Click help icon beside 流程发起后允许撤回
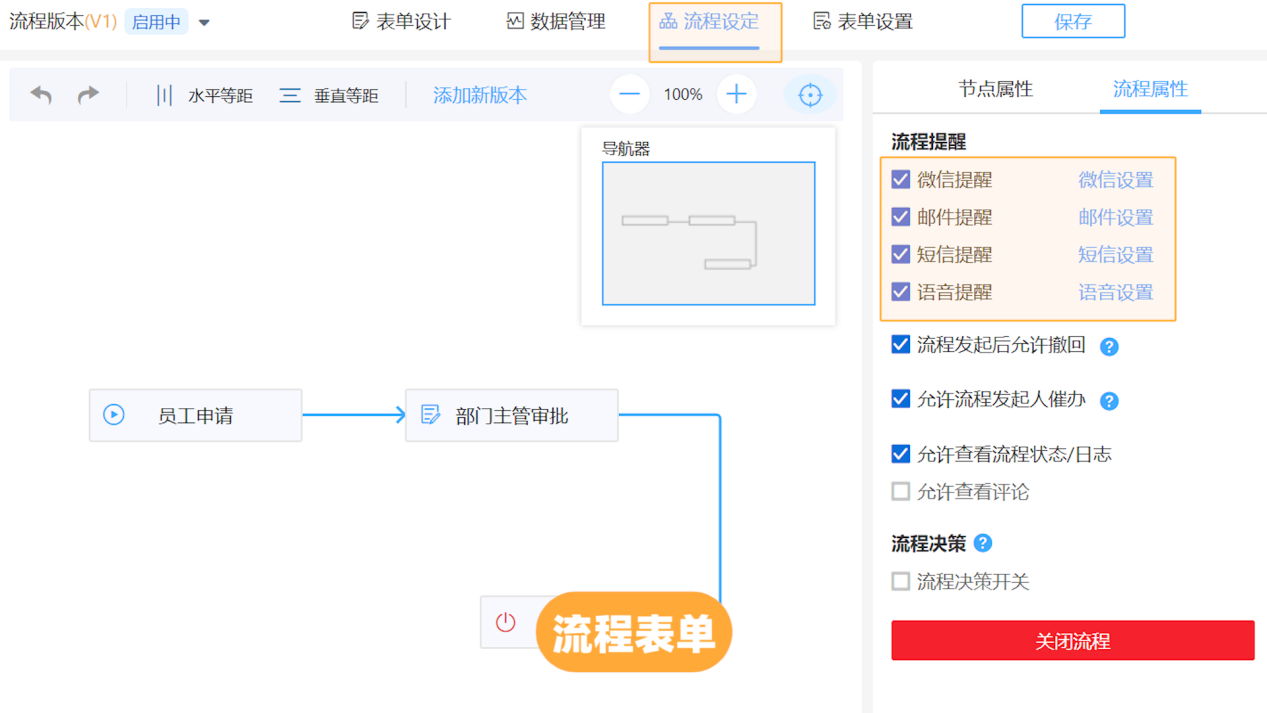Viewport: 1267px width, 713px height. coord(1109,347)
